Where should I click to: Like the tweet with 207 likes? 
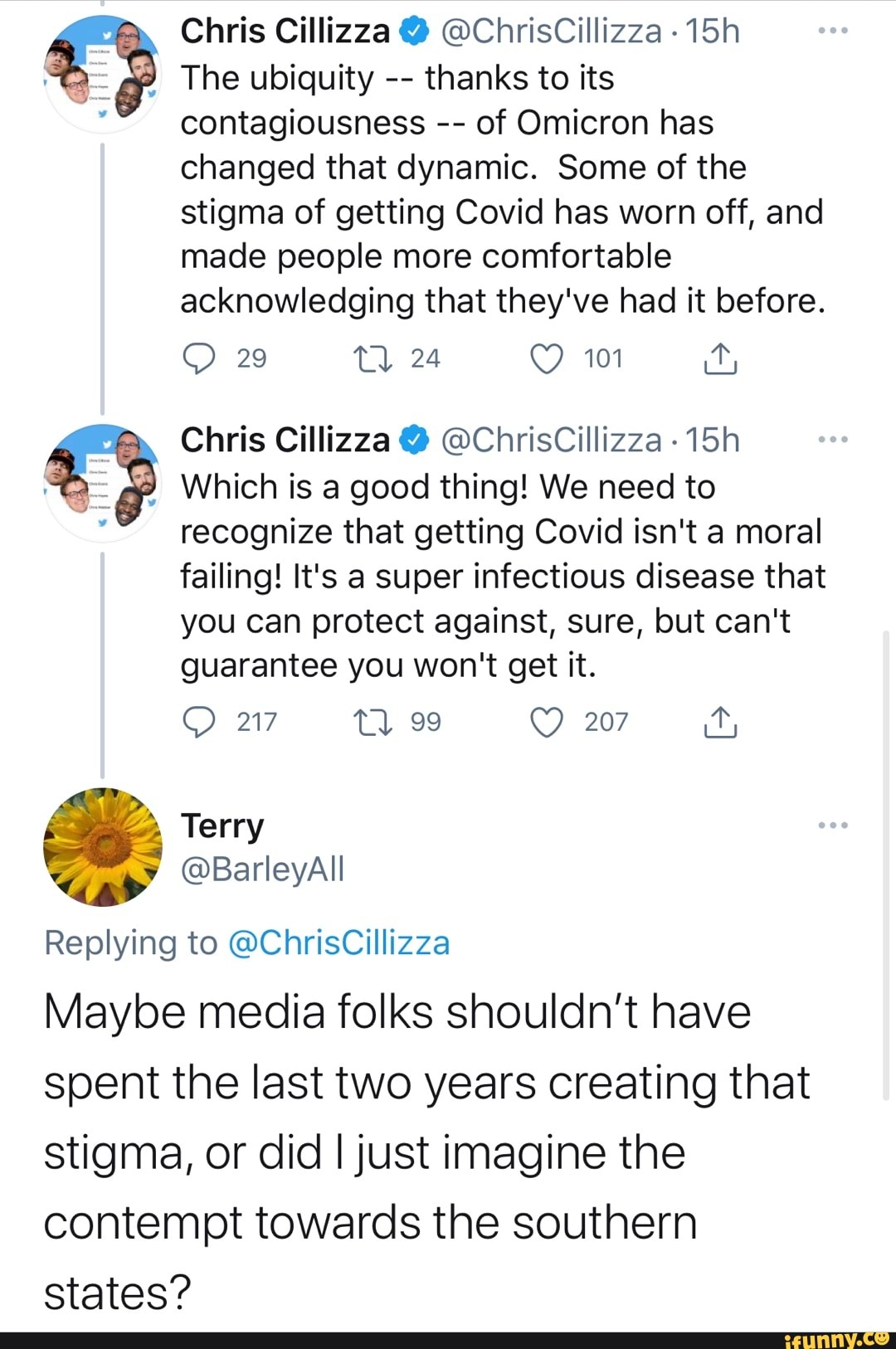[x=547, y=723]
